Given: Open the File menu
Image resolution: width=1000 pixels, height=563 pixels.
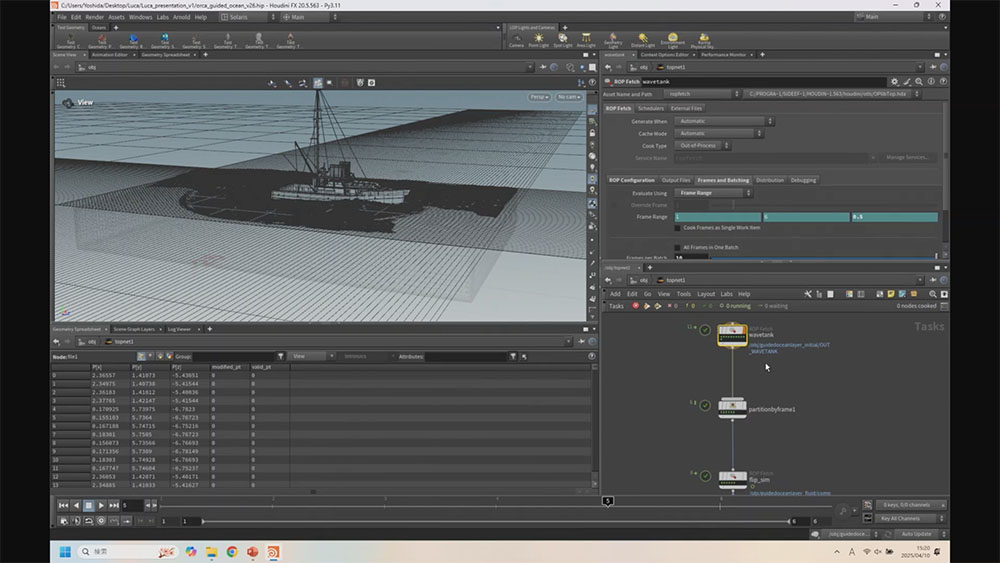Looking at the screenshot, I should click(62, 17).
